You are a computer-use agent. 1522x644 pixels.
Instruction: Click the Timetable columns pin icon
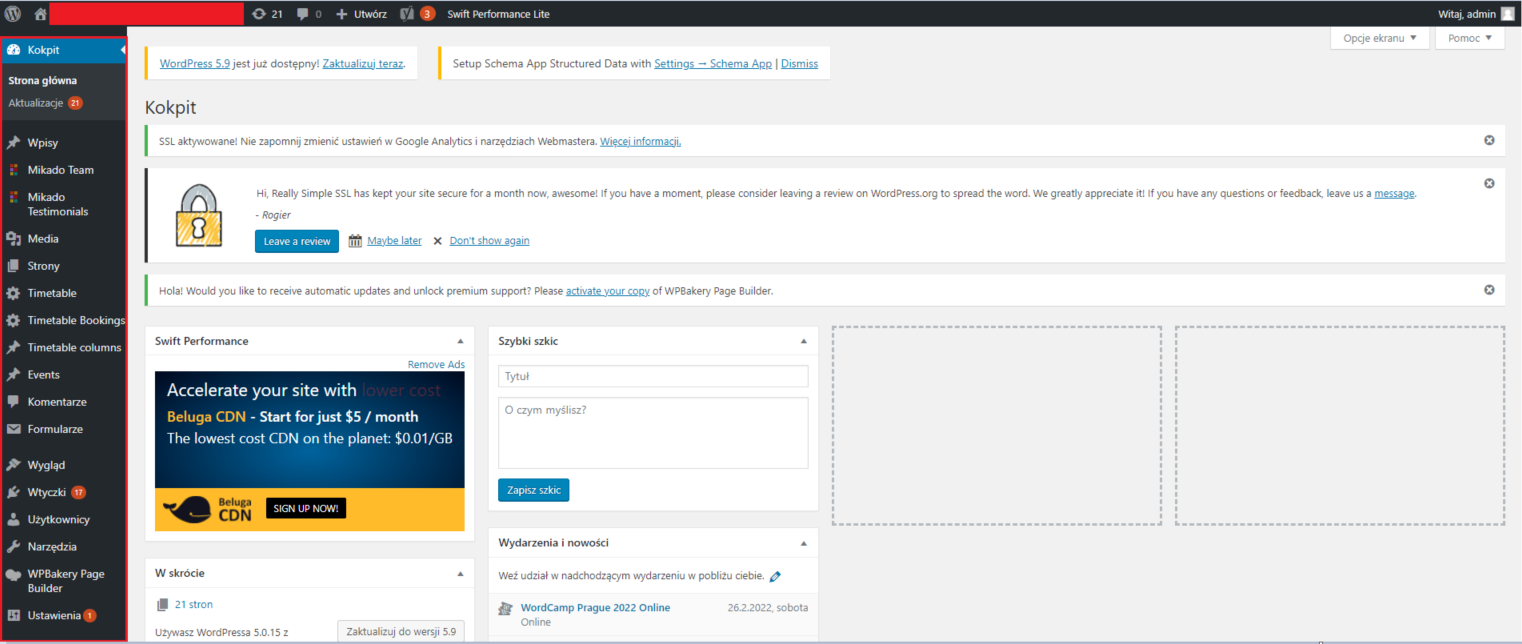13,348
